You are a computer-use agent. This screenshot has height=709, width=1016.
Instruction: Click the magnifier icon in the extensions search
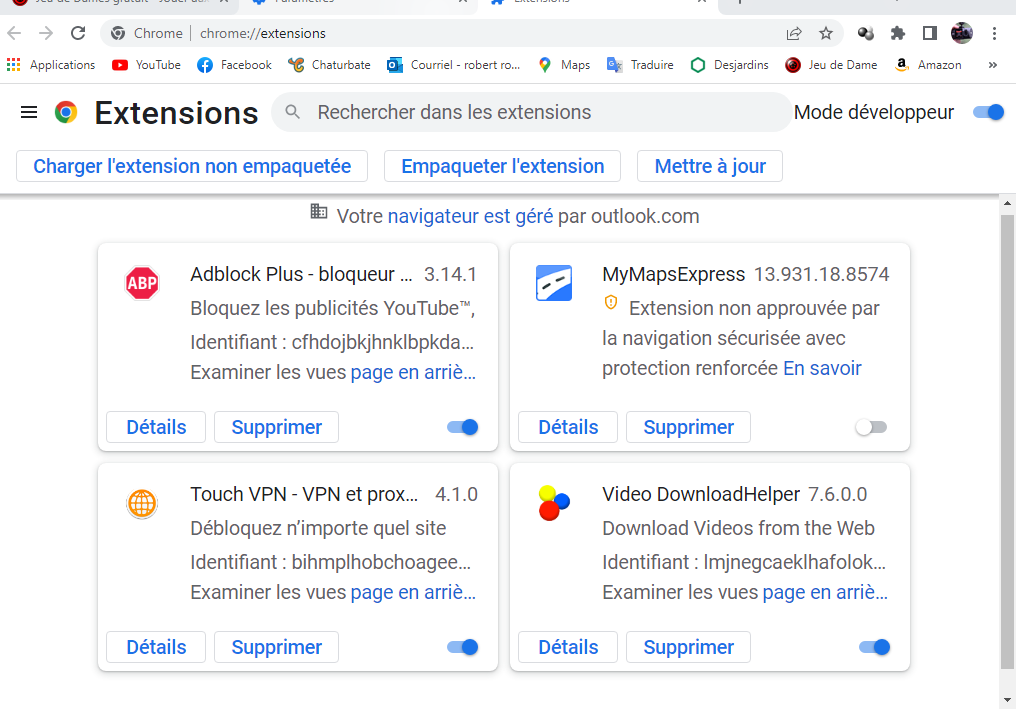293,112
